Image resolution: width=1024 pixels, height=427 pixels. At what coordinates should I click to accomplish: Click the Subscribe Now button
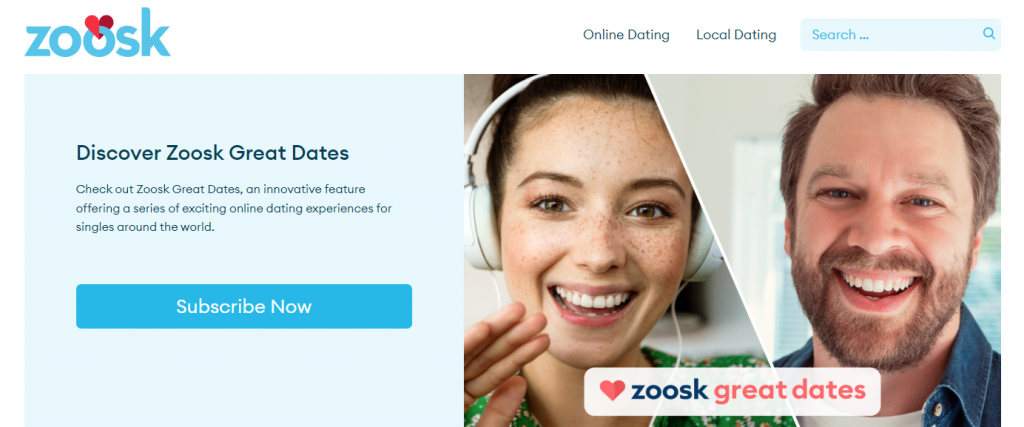pos(244,306)
